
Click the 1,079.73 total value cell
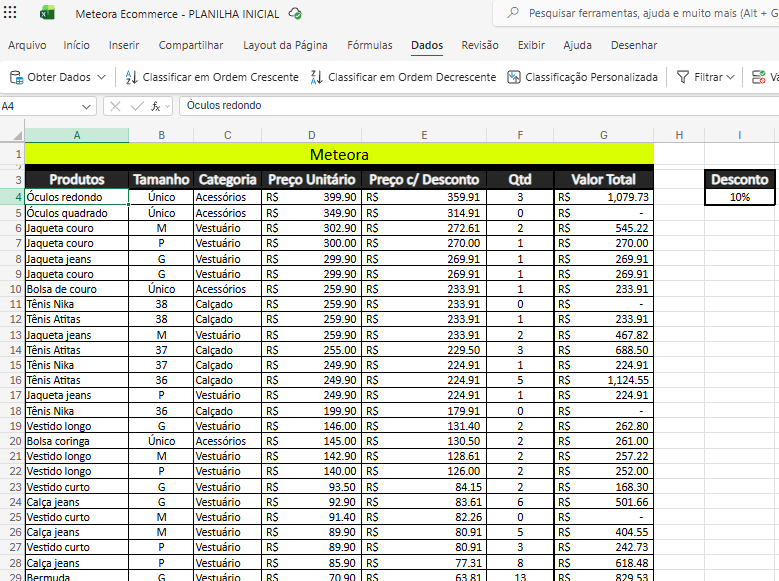pos(604,197)
